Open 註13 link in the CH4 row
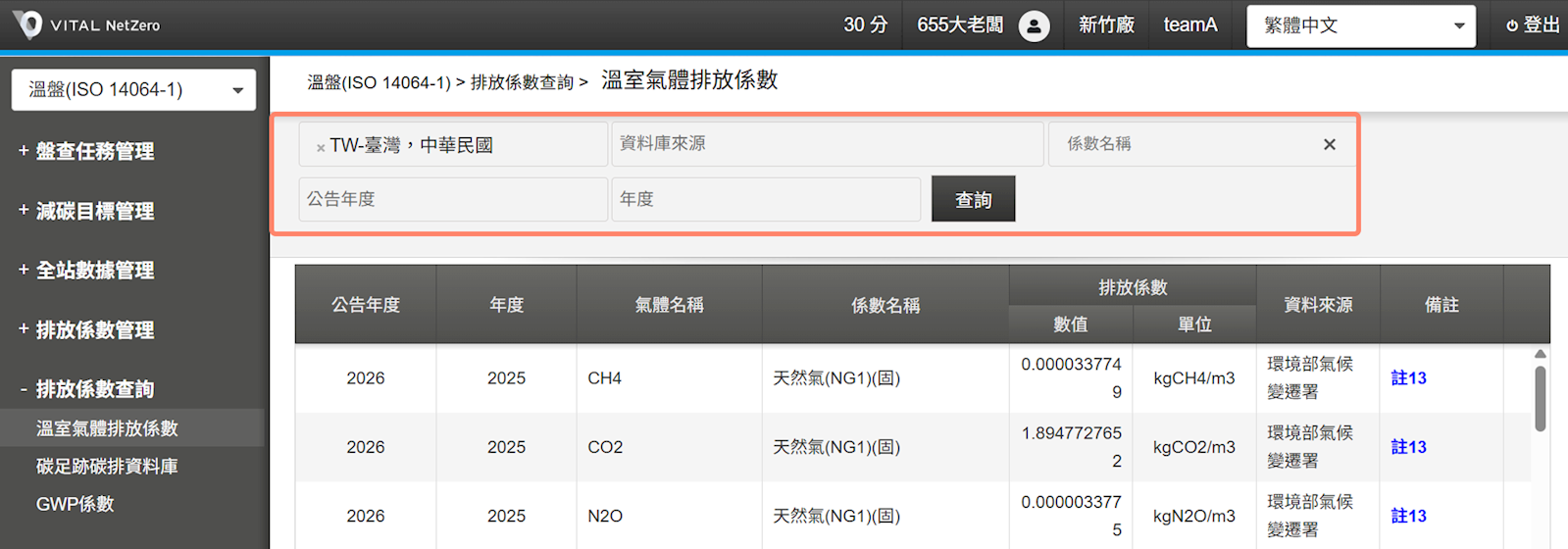 point(1408,378)
